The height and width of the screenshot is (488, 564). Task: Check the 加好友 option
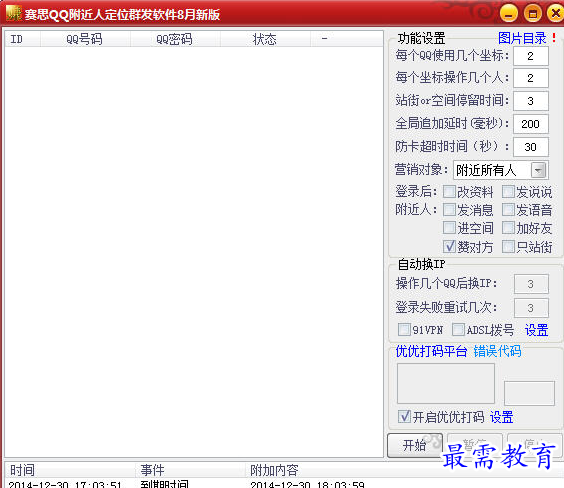point(508,228)
